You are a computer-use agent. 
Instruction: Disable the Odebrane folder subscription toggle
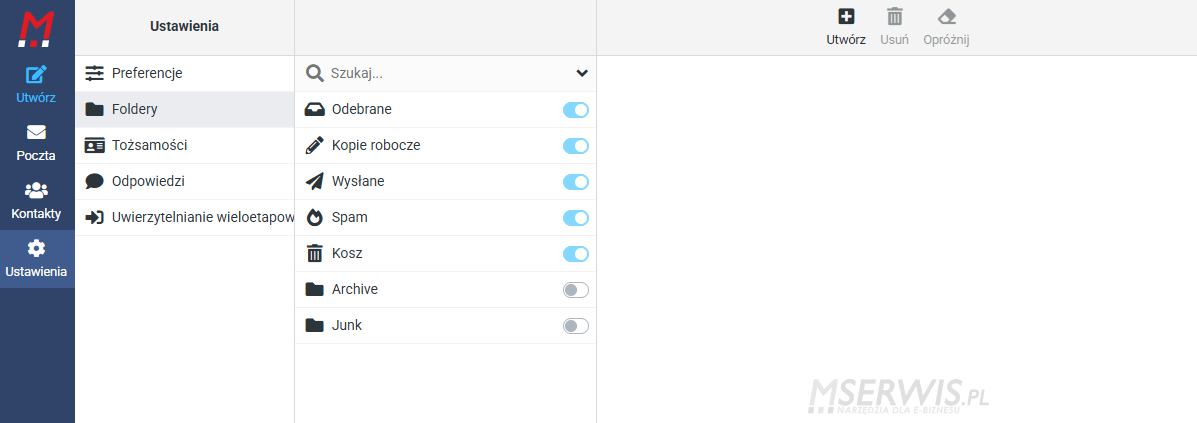click(x=576, y=110)
